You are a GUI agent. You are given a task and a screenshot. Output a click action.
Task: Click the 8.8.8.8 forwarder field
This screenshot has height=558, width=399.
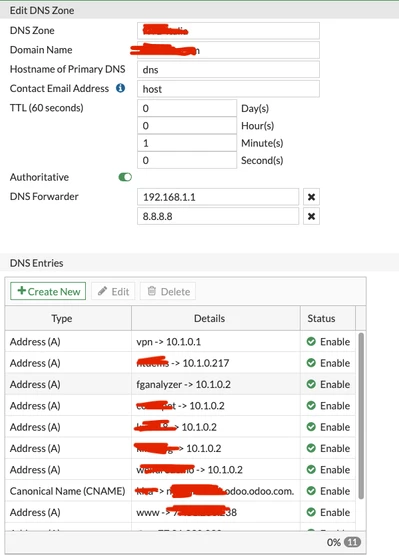[x=218, y=216]
